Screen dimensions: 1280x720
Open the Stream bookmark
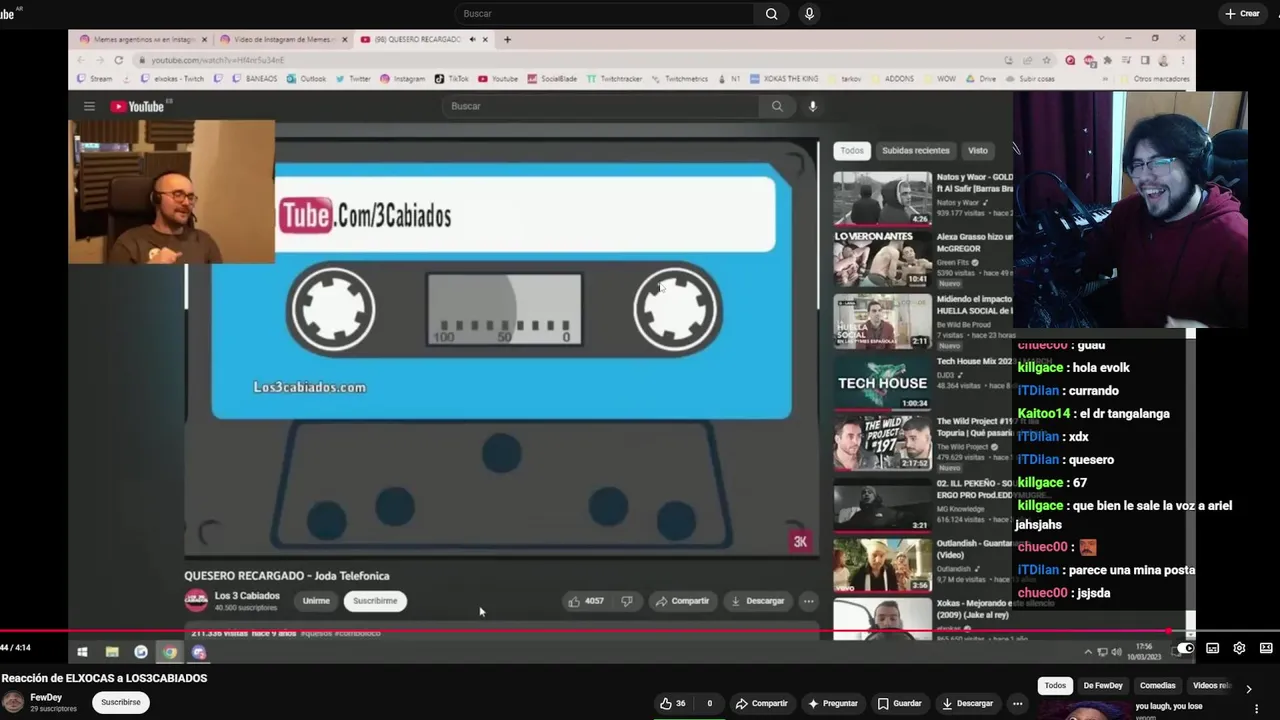click(96, 79)
